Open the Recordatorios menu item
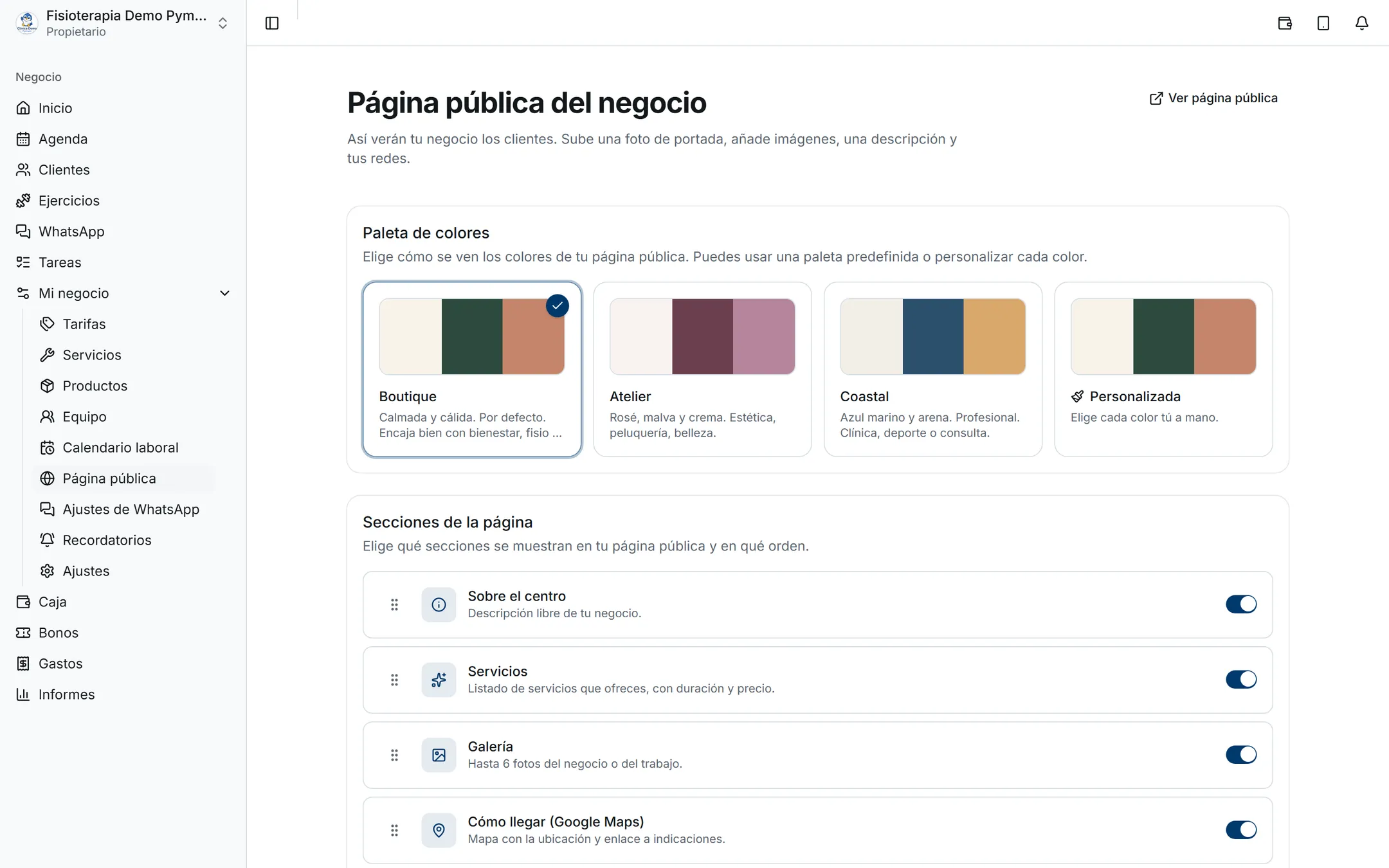This screenshot has width=1389, height=868. [x=124, y=540]
